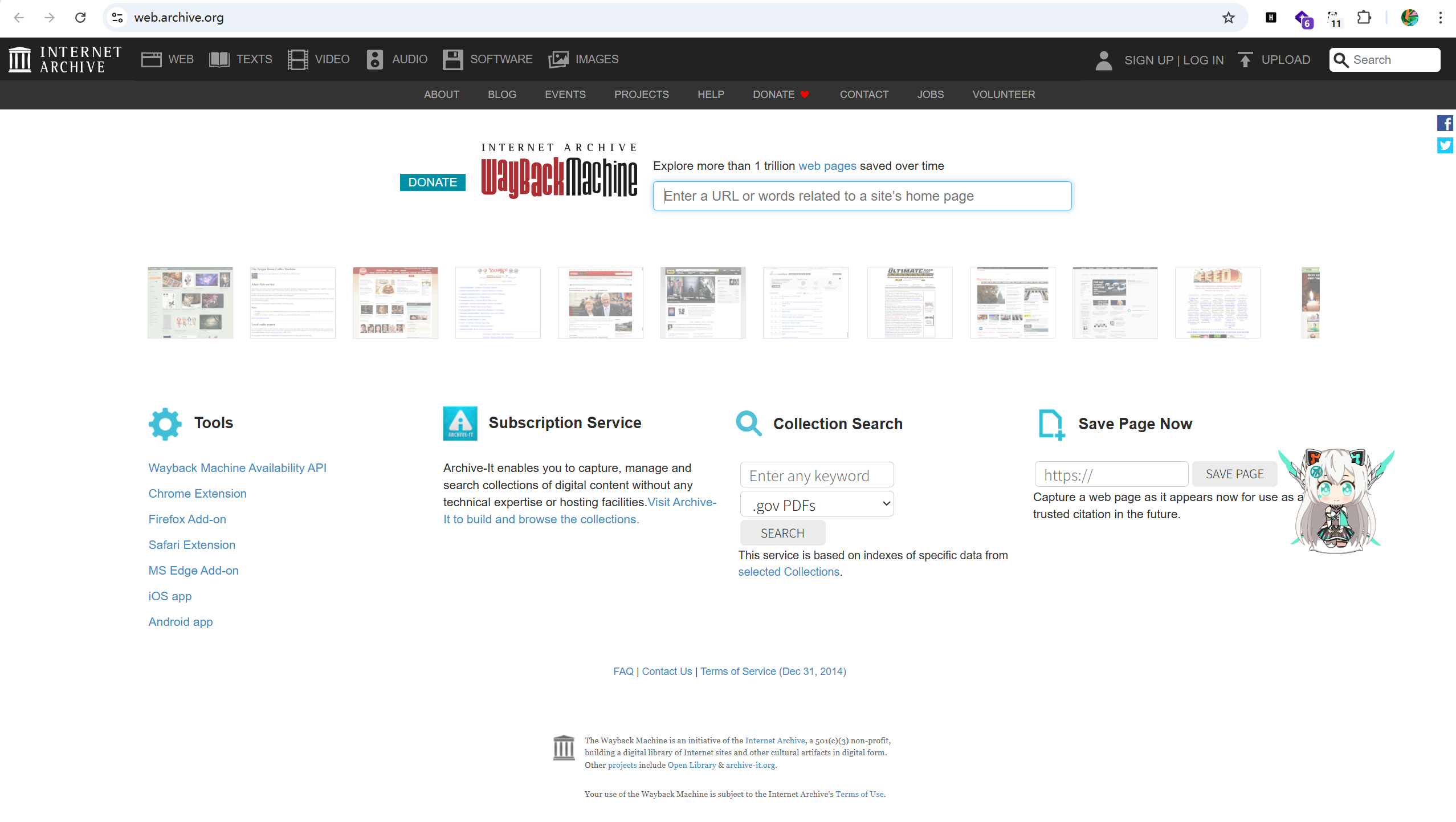Focus the Wayback Machine URL search field
Screen dimensions: 1456x822
tap(862, 196)
